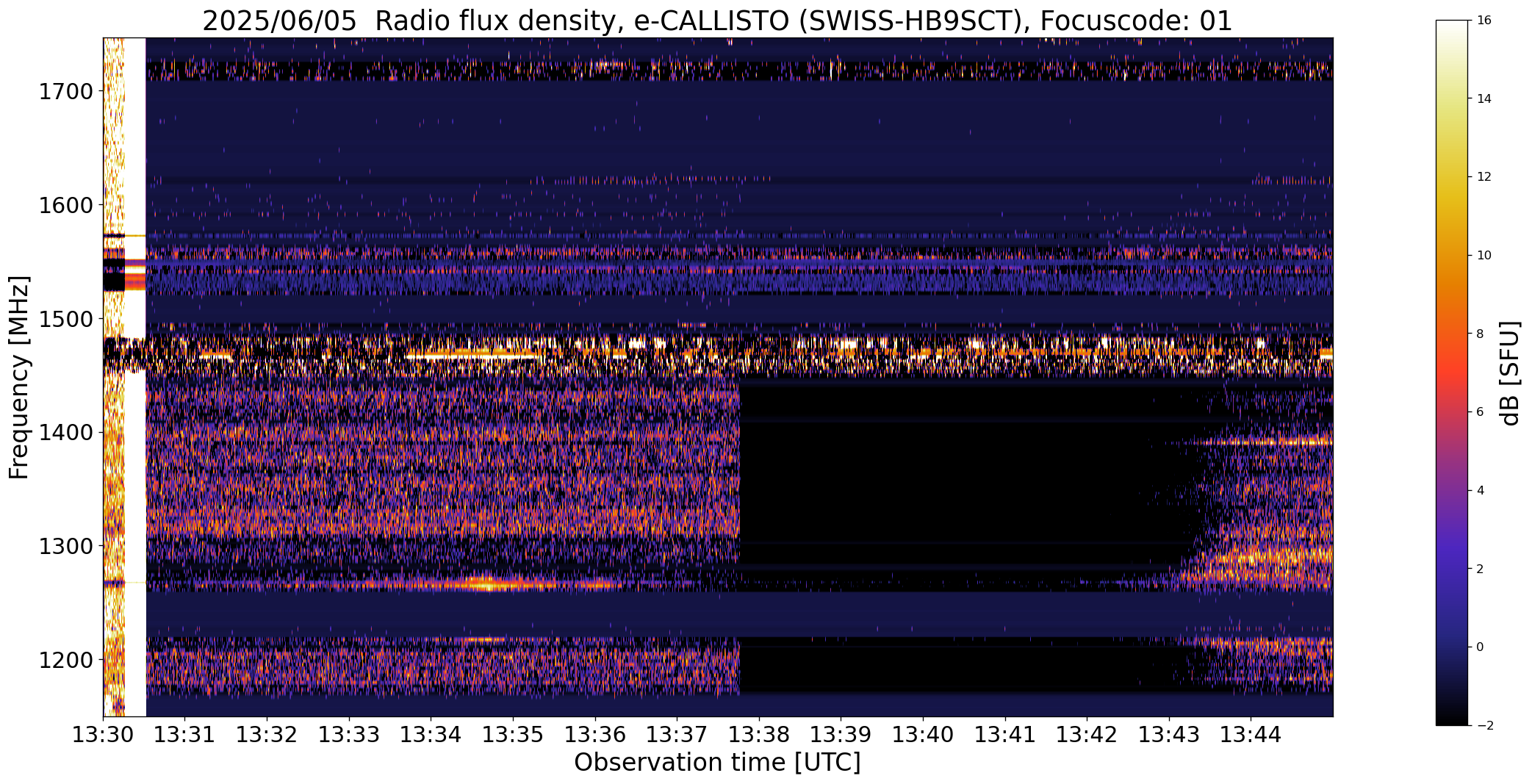
Task: Click the 13:40 time tick label
Action: (923, 735)
